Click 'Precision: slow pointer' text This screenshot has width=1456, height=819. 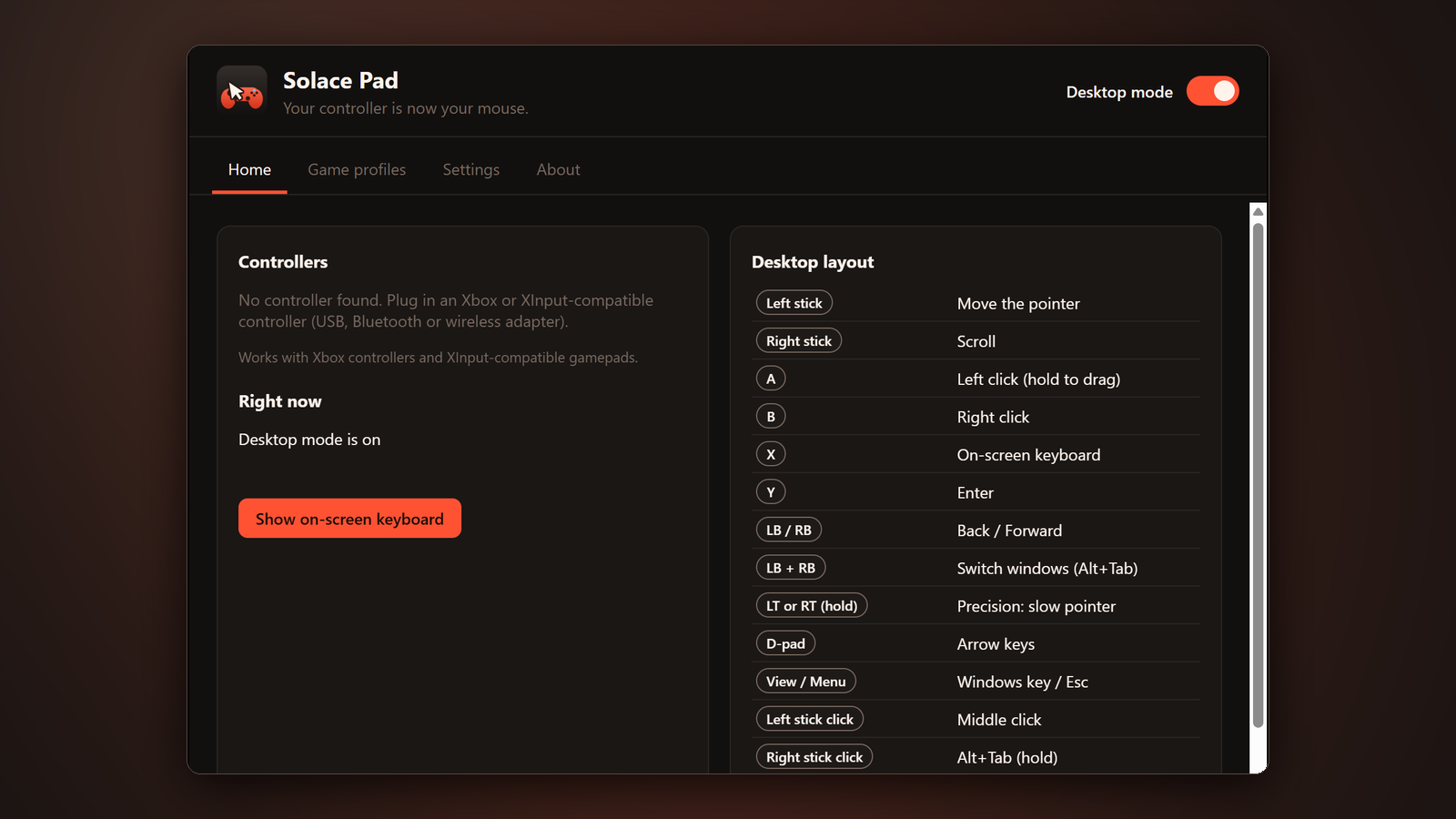1036,607
